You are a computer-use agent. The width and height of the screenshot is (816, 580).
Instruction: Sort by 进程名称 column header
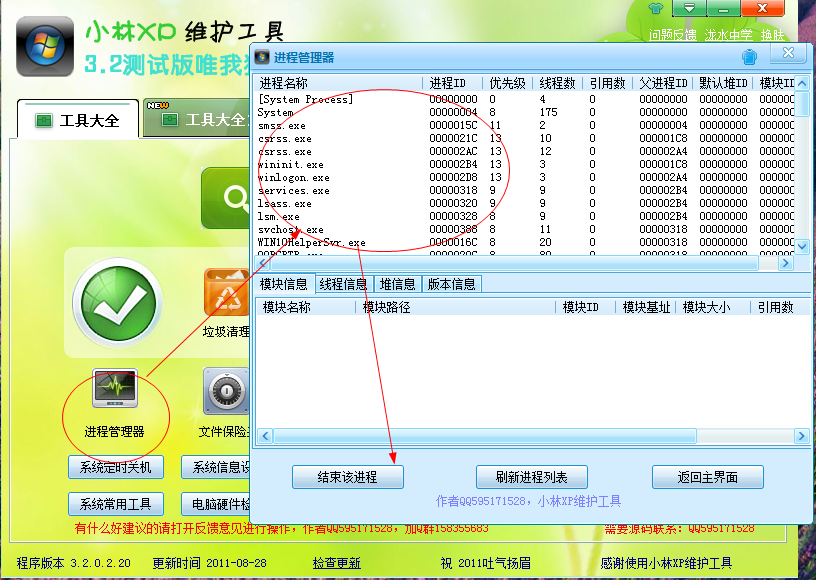tap(339, 83)
